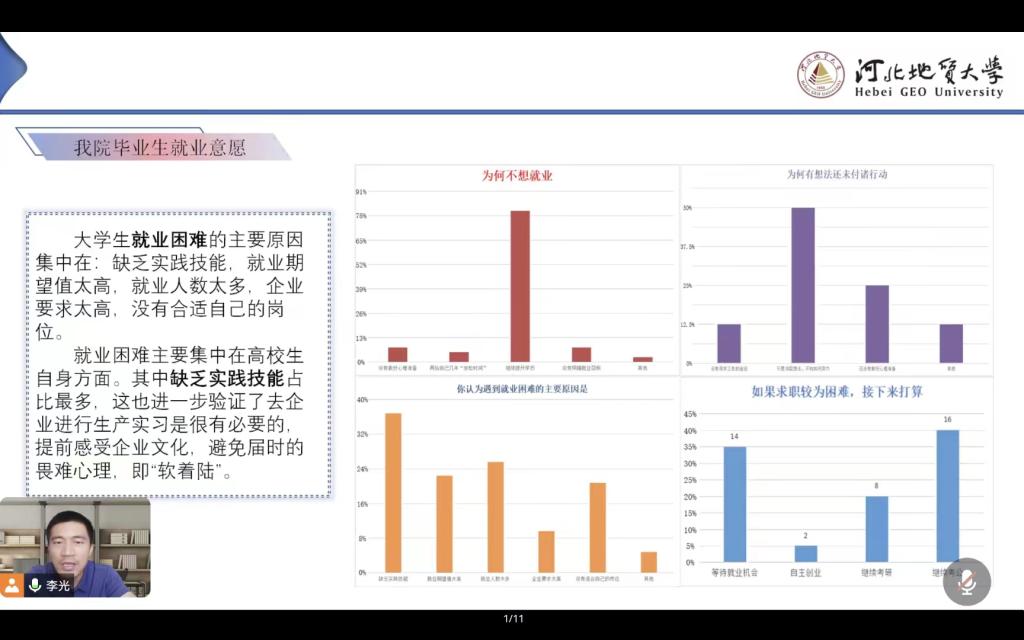Click the tallest red bar in 为何不想就业

coord(520,285)
